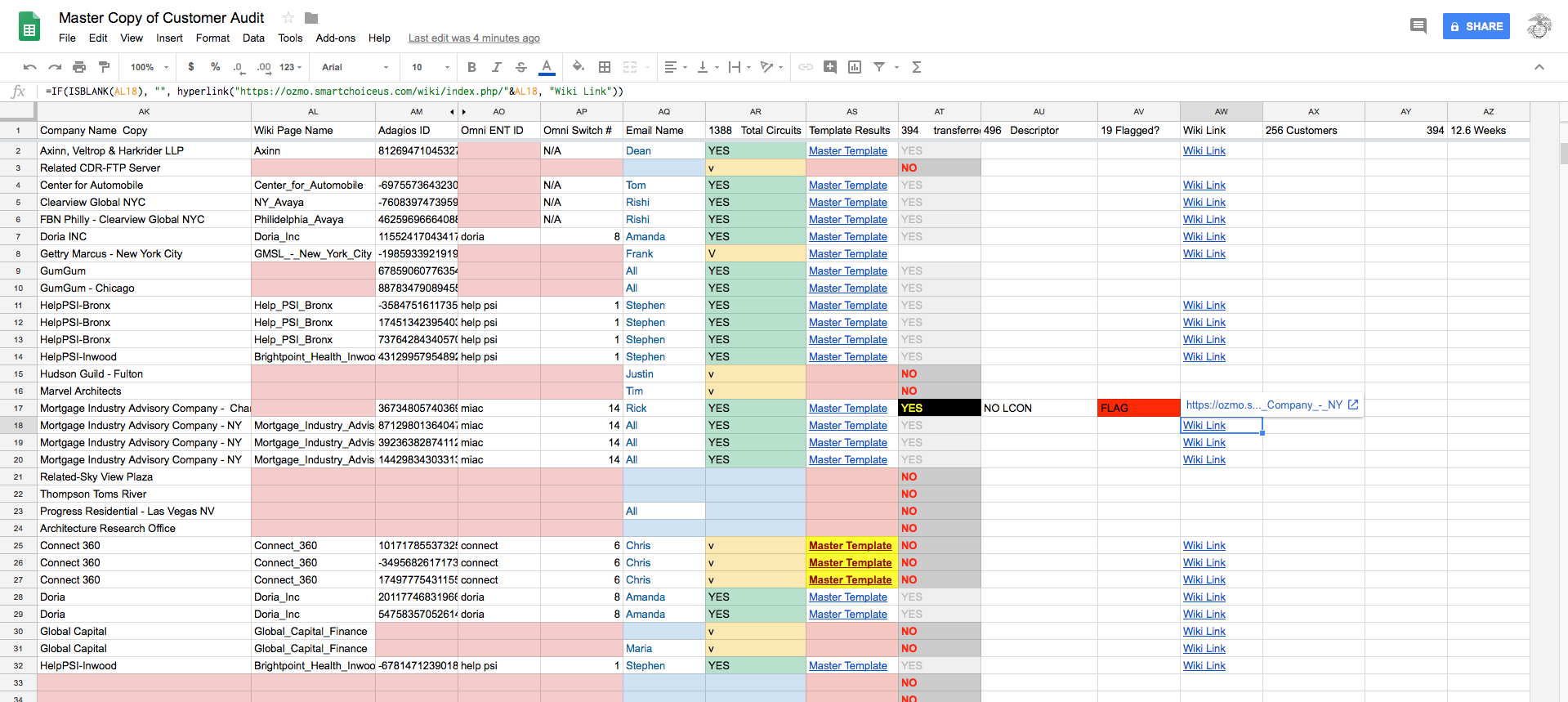Open the fill color picker
Screen dimensions: 1568x702
(x=579, y=67)
